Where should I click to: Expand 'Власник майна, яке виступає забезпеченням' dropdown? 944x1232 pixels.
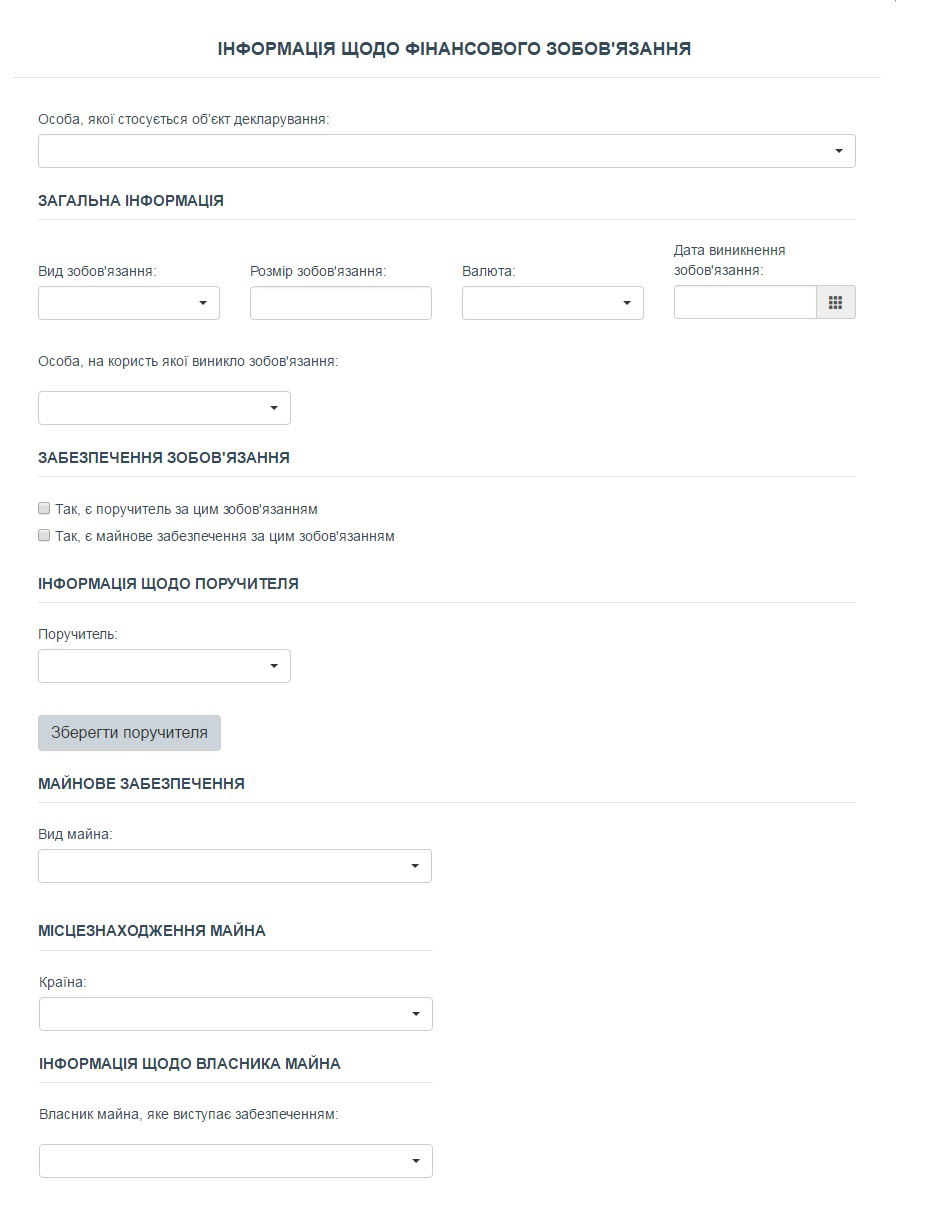pos(236,1161)
